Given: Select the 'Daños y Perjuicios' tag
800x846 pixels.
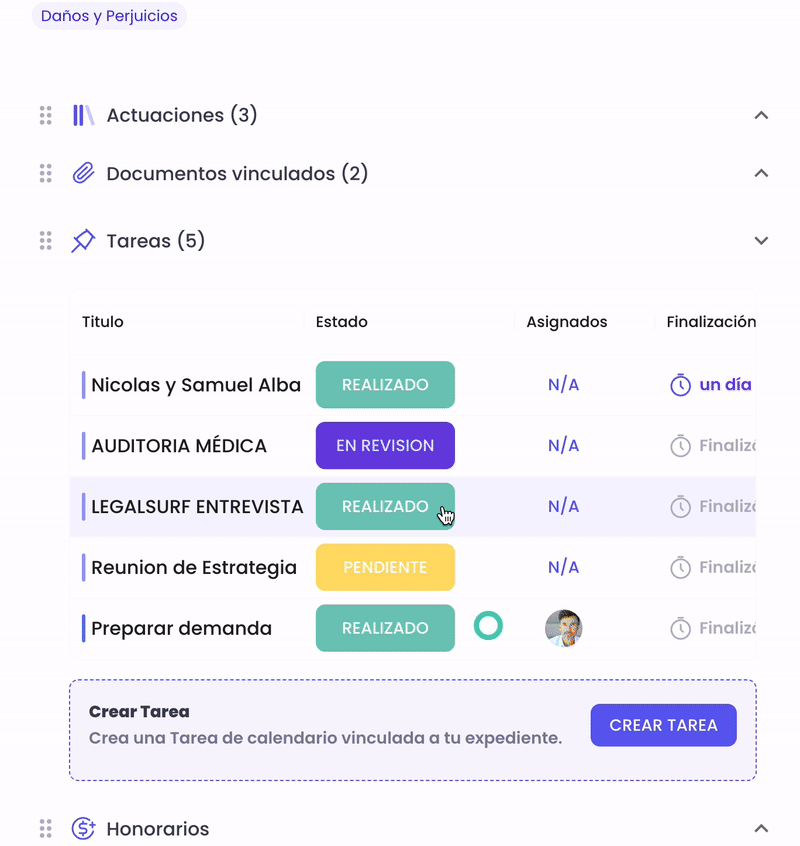Looking at the screenshot, I should (108, 16).
